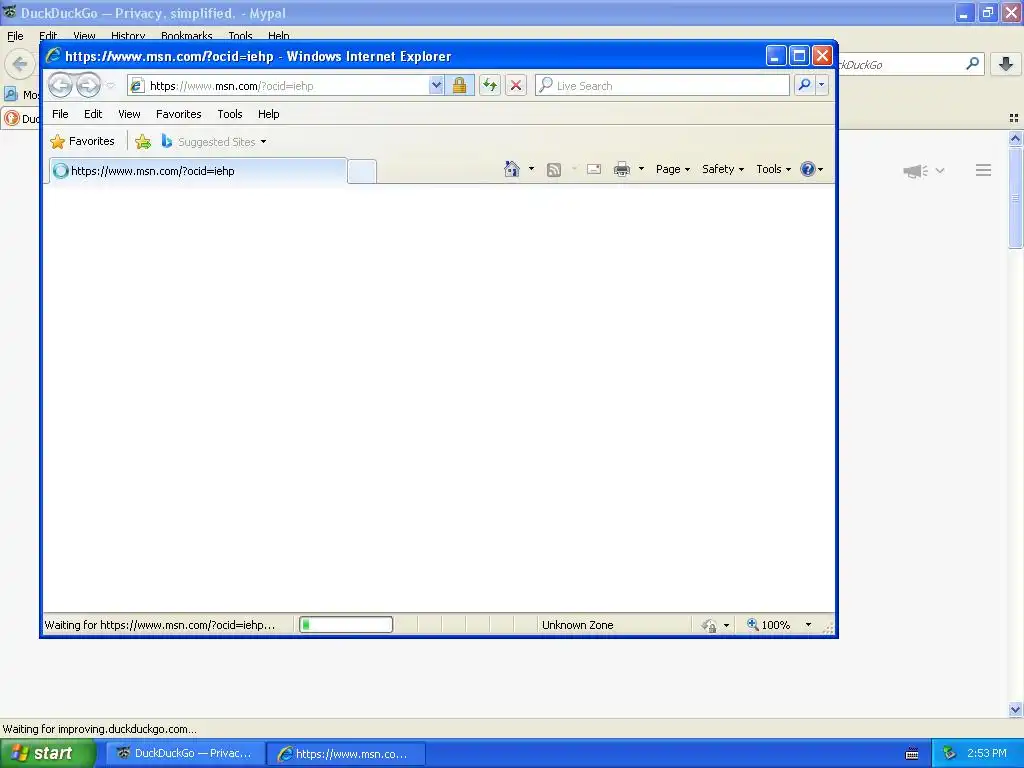Screen dimensions: 1024x768
Task: Click the security lock icon in IE
Action: [460, 86]
